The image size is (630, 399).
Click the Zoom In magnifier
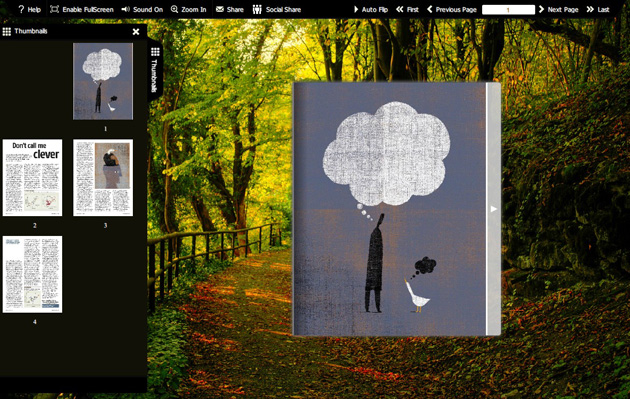[x=174, y=9]
